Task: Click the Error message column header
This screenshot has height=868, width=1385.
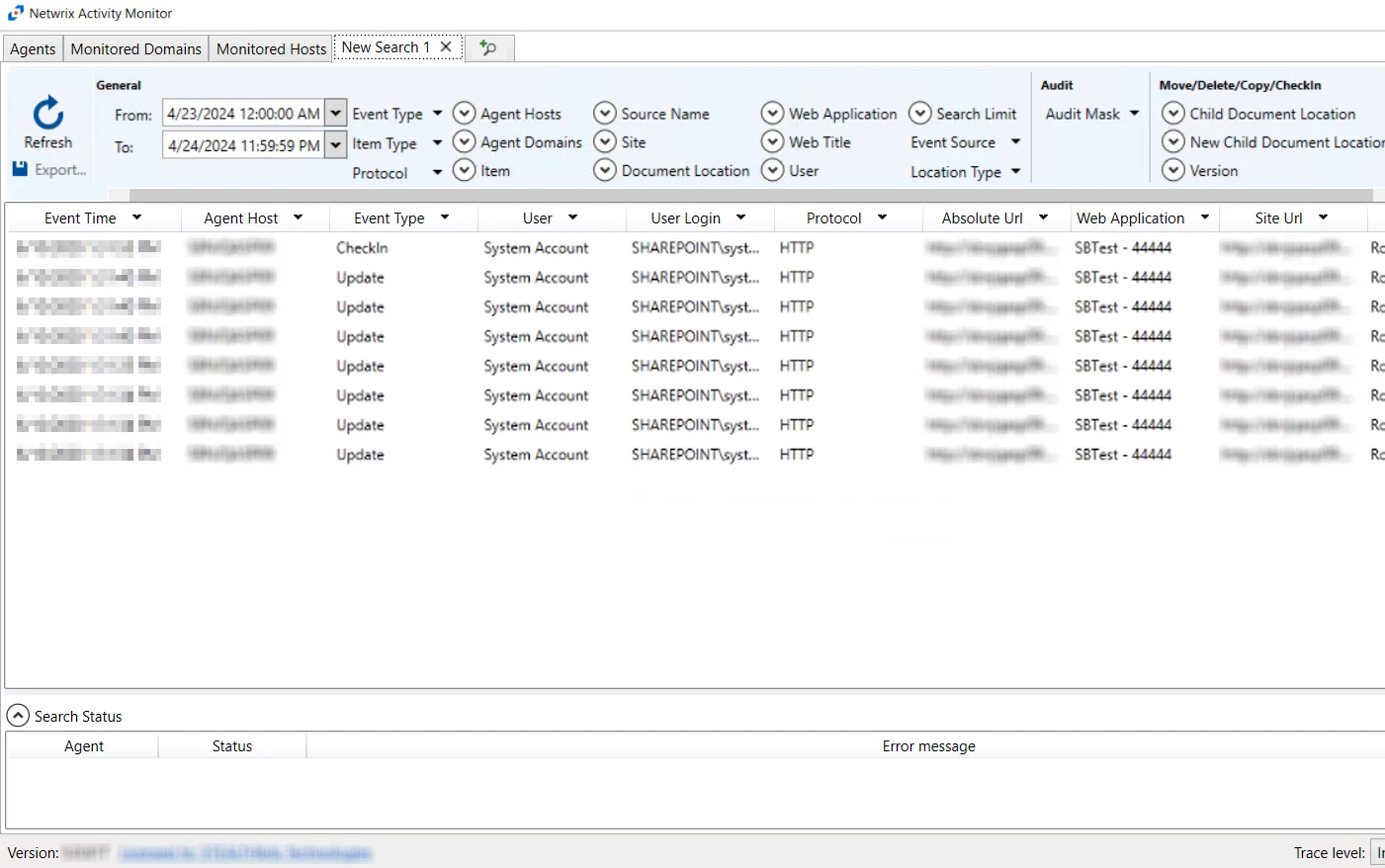Action: 928,745
